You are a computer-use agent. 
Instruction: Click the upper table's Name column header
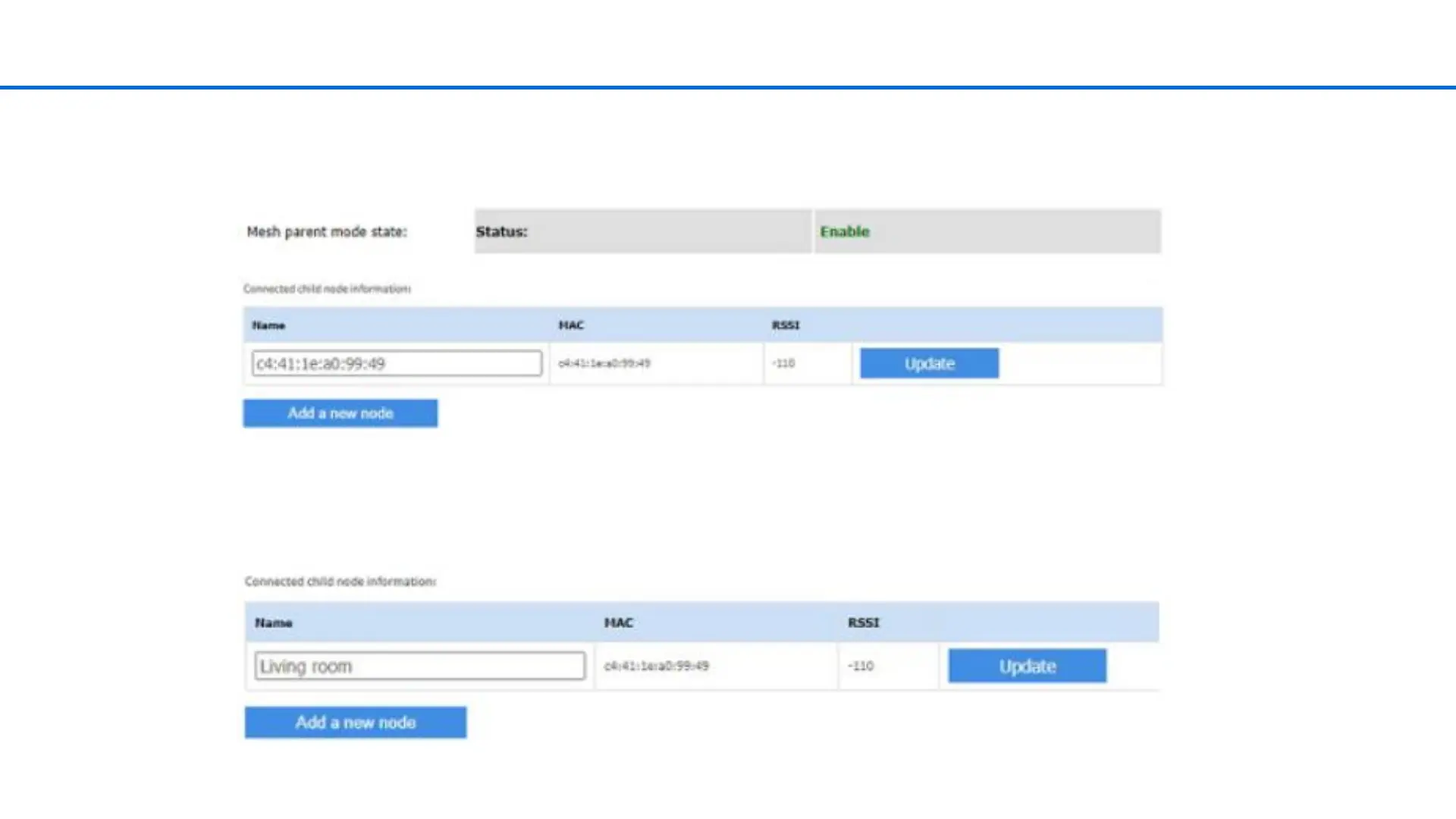pos(268,325)
